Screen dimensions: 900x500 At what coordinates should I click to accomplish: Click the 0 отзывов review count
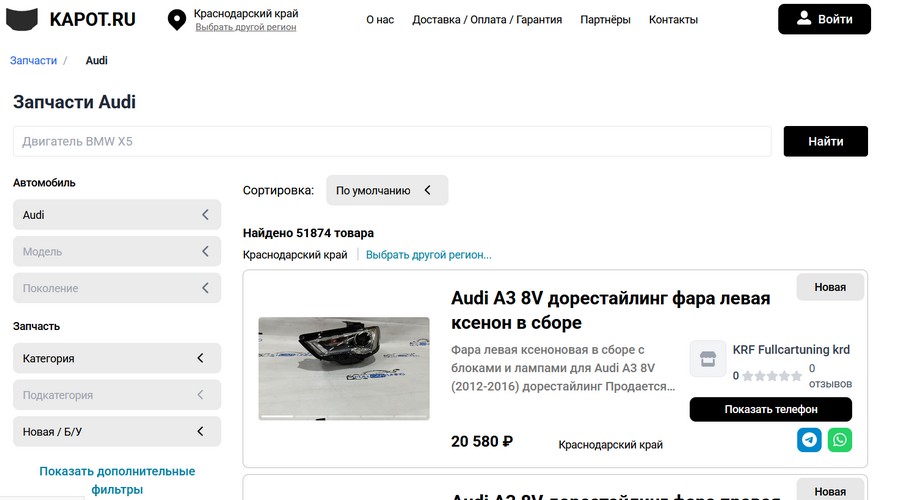click(x=830, y=376)
